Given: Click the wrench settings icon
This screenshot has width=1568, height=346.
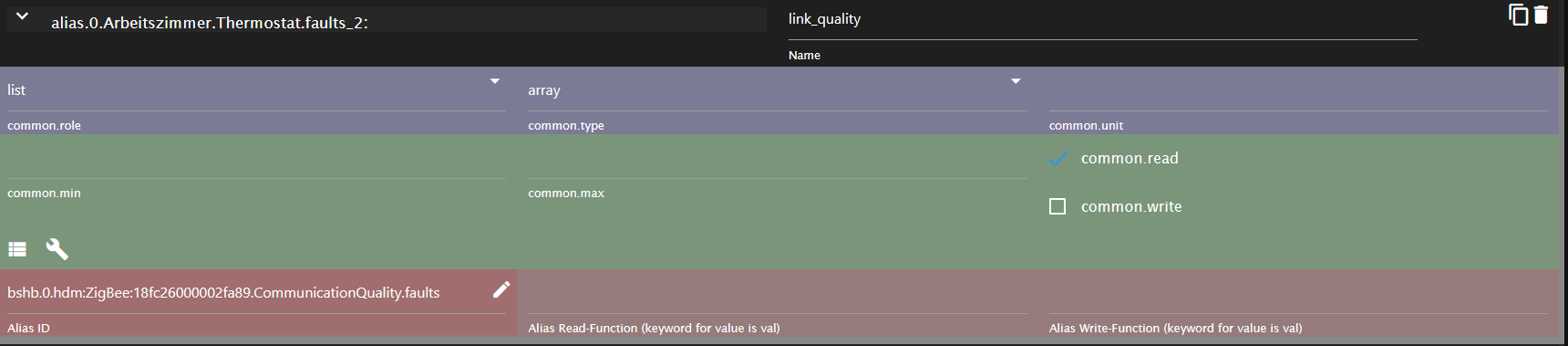Looking at the screenshot, I should [x=57, y=249].
